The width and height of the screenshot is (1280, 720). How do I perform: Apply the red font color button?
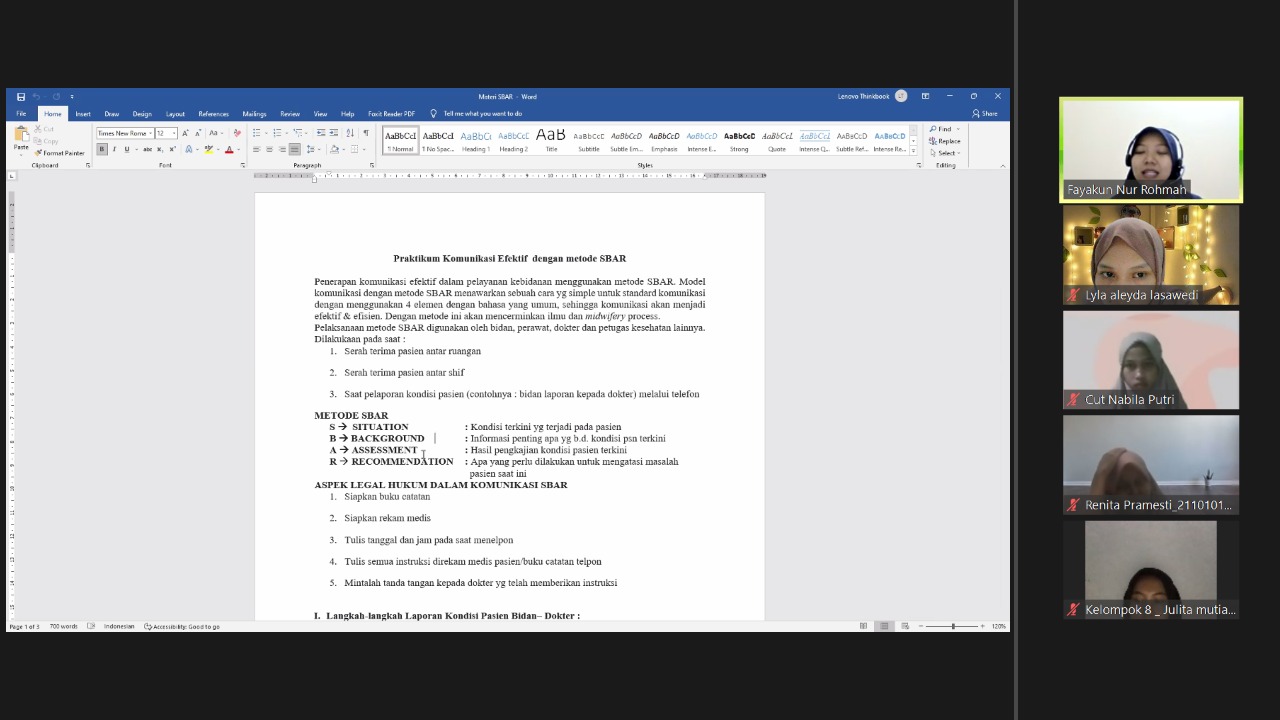(229, 149)
